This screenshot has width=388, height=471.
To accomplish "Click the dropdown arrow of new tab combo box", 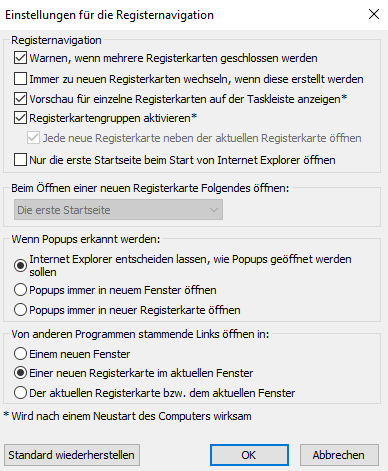I will tap(214, 210).
